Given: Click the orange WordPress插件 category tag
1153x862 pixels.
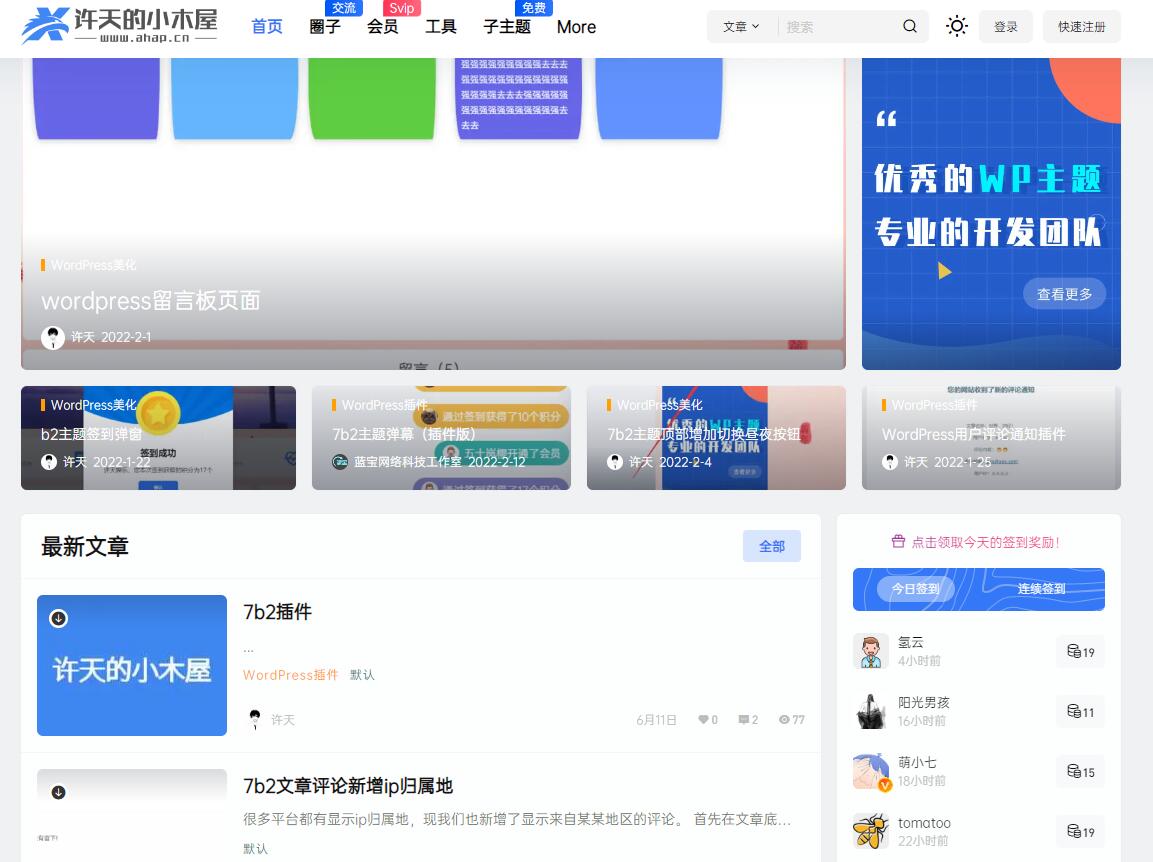Looking at the screenshot, I should point(290,675).
